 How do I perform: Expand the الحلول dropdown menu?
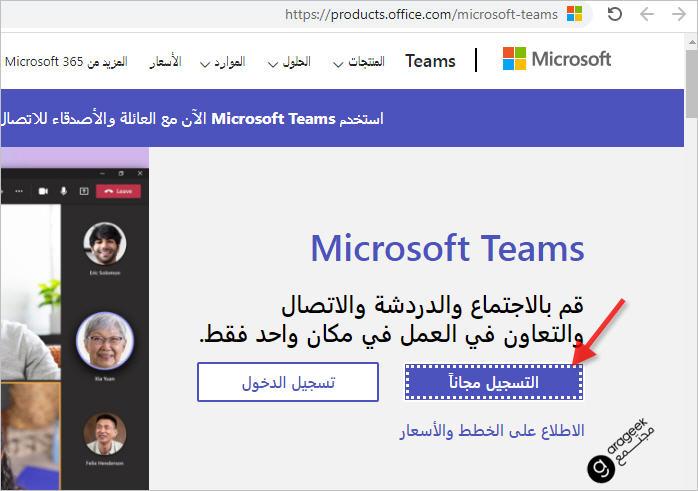coord(289,62)
